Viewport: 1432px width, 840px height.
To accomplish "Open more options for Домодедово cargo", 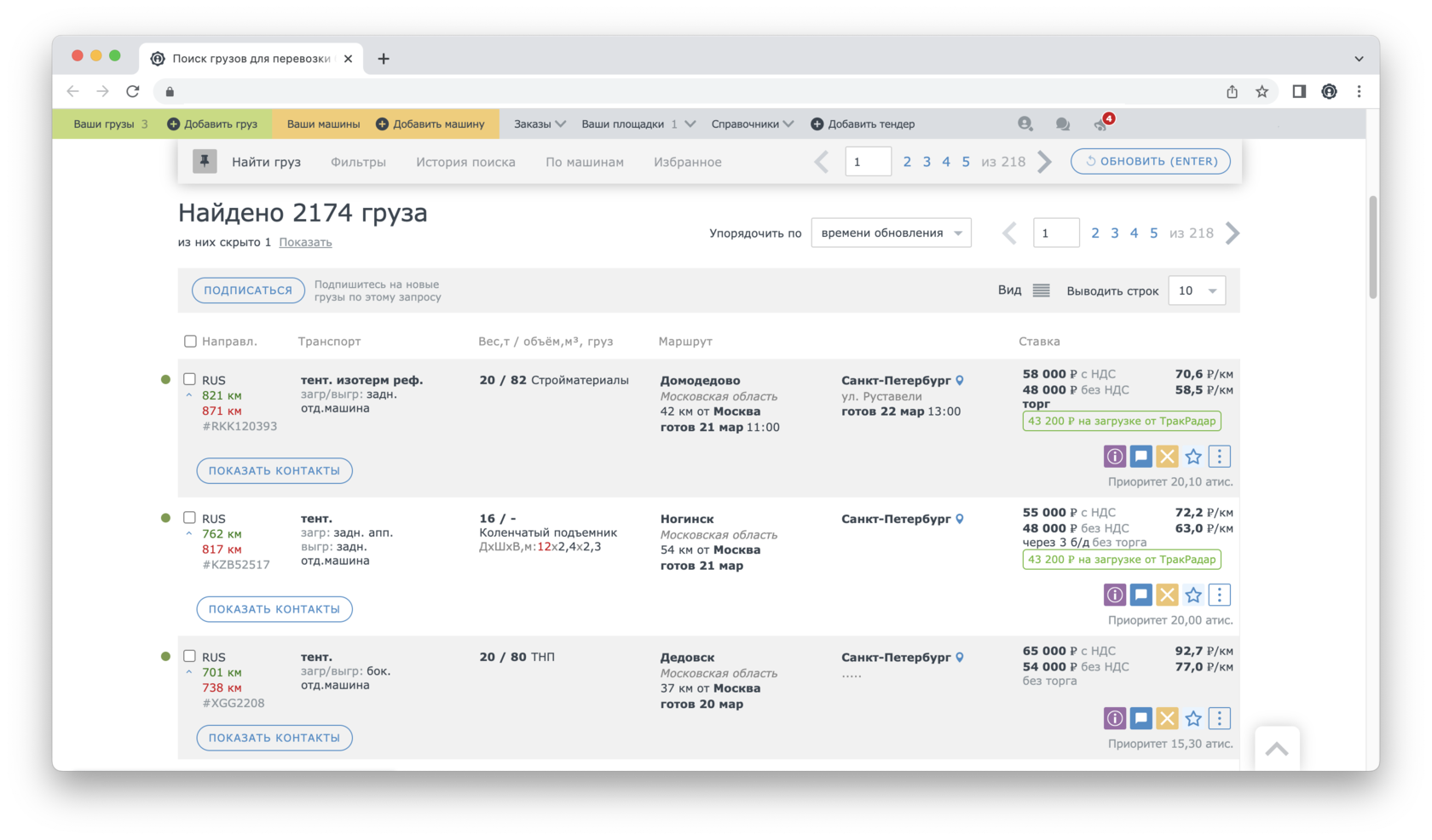I will [x=1220, y=457].
